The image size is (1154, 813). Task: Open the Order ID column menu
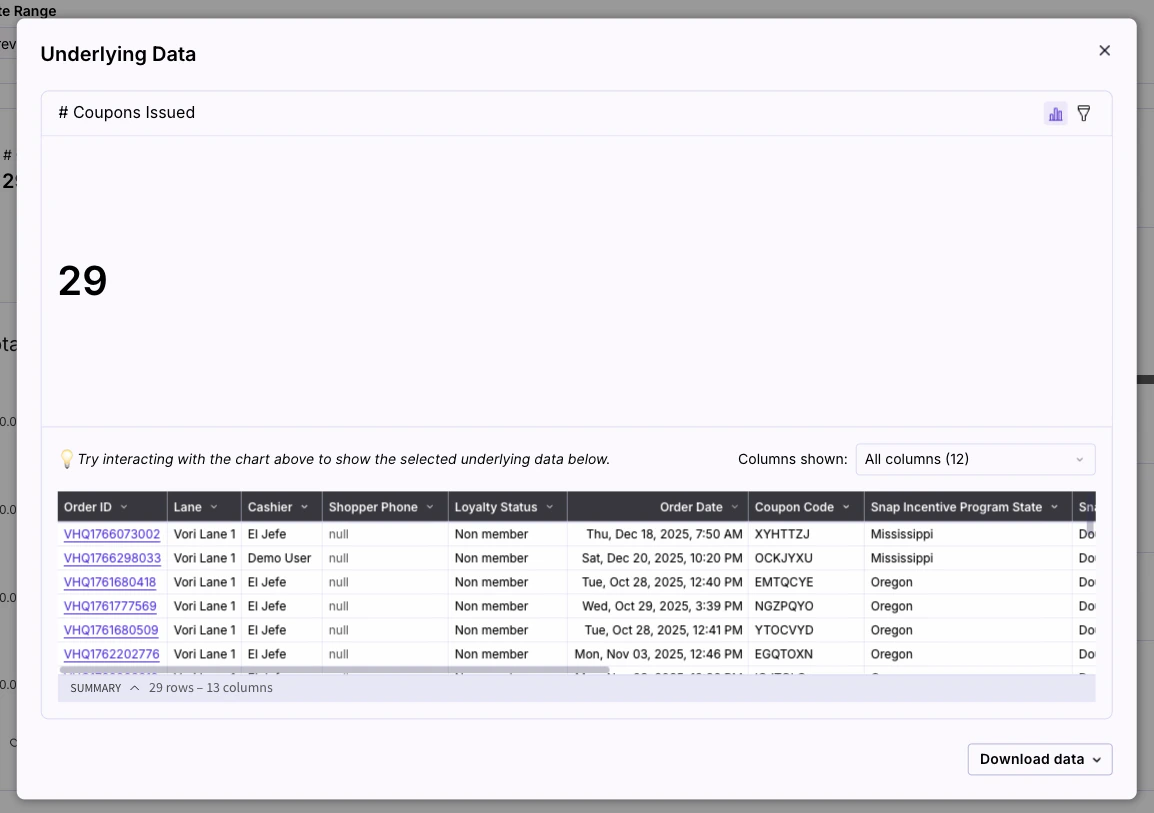(x=124, y=507)
